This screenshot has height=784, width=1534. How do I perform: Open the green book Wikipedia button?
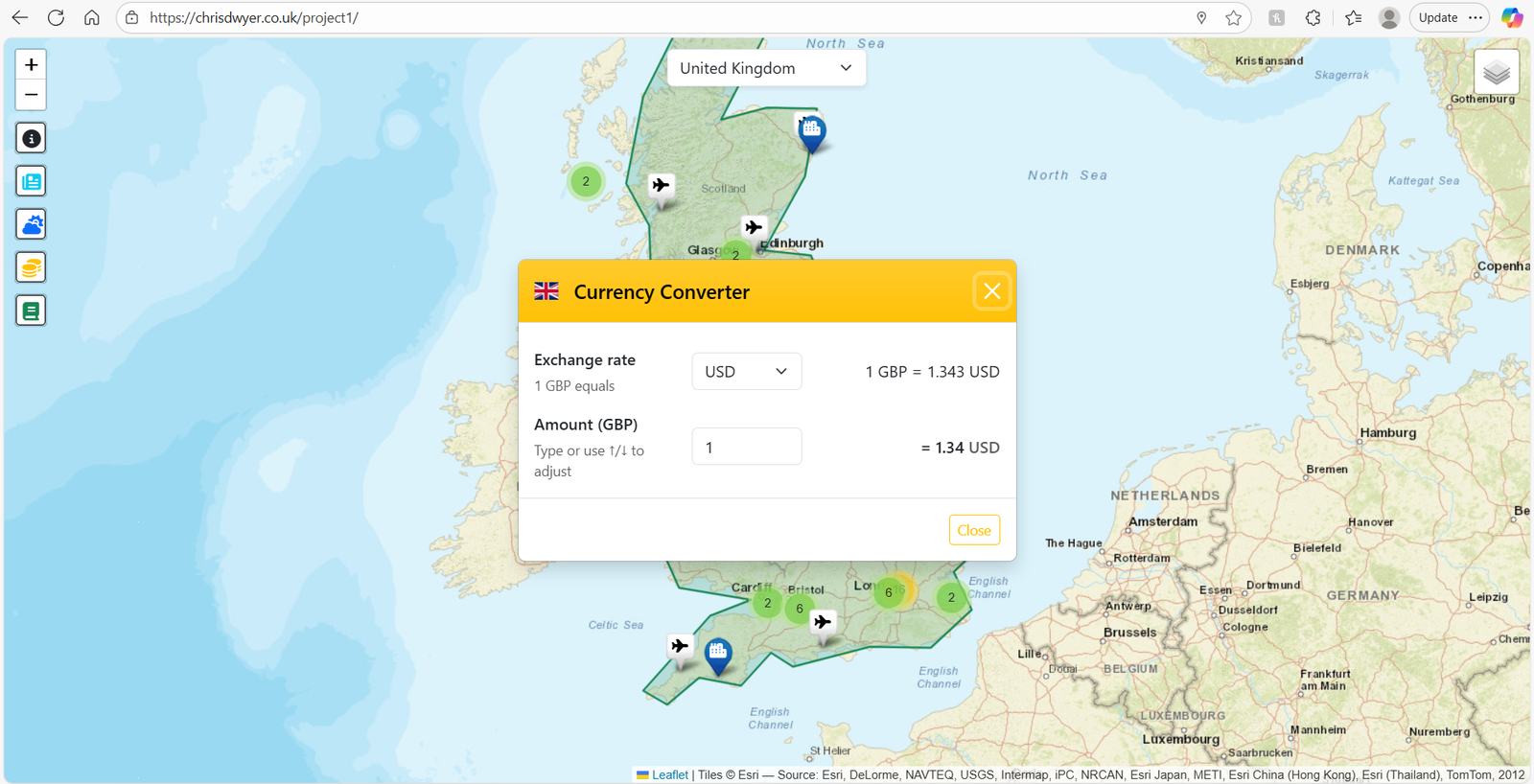31,311
